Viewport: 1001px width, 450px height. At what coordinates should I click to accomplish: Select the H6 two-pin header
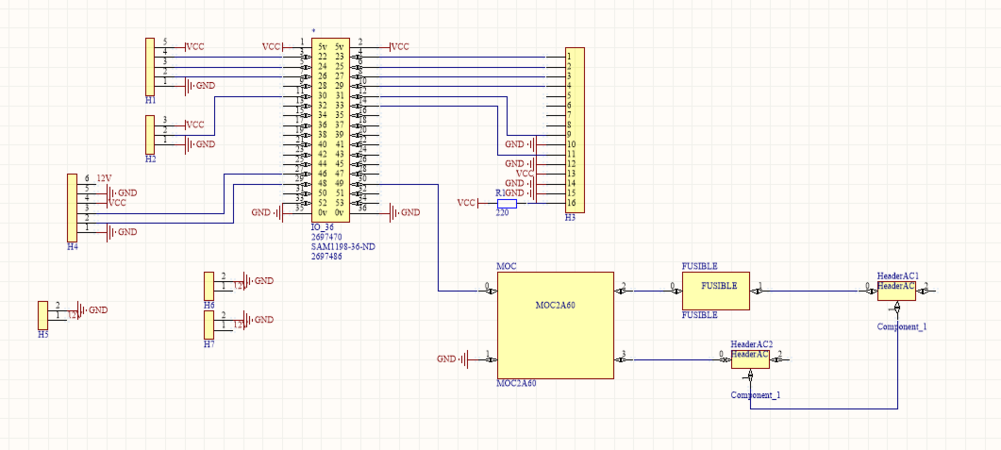coord(209,284)
